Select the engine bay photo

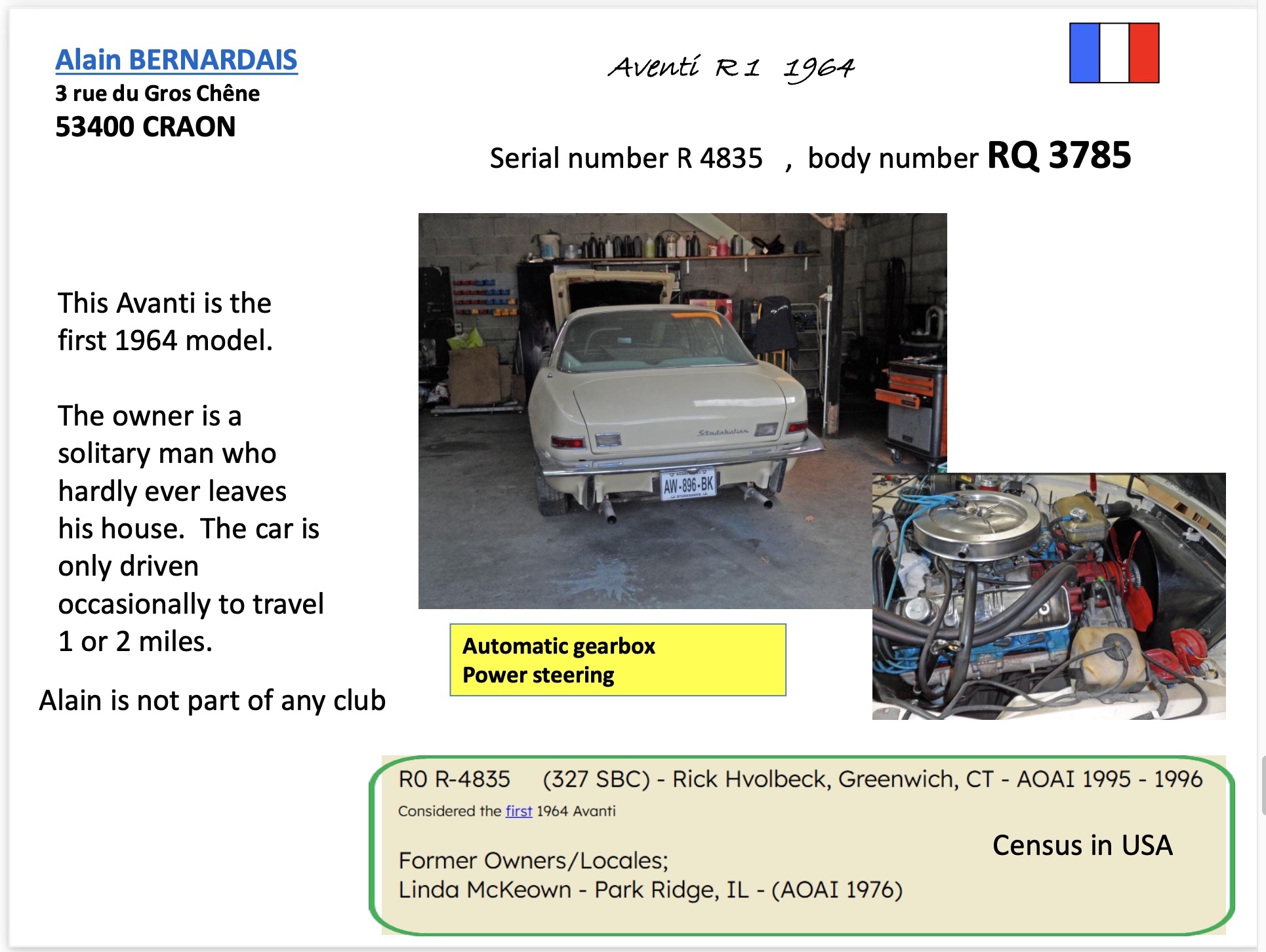point(1049,596)
